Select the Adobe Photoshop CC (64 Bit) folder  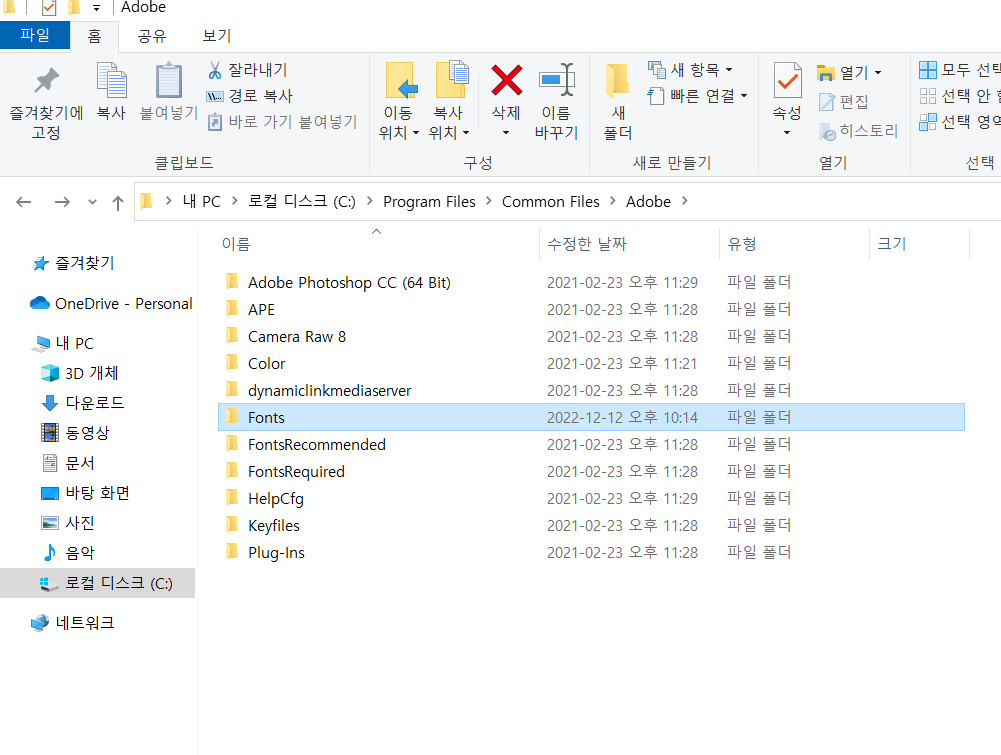[591, 283]
